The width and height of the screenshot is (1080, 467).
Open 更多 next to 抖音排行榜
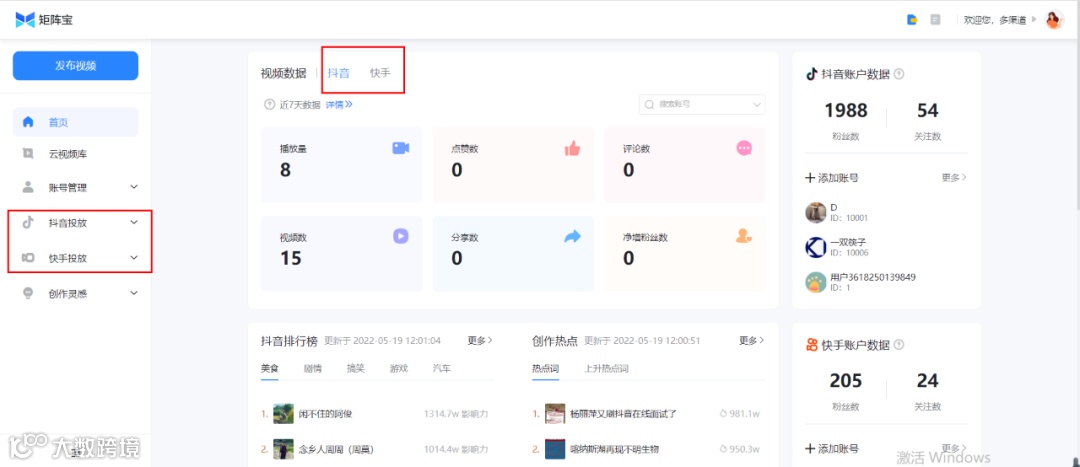(480, 340)
